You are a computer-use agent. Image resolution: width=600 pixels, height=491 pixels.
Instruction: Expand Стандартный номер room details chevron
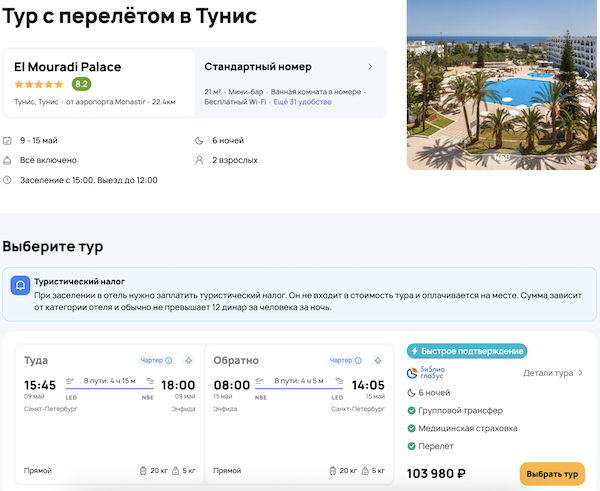pyautogui.click(x=371, y=67)
